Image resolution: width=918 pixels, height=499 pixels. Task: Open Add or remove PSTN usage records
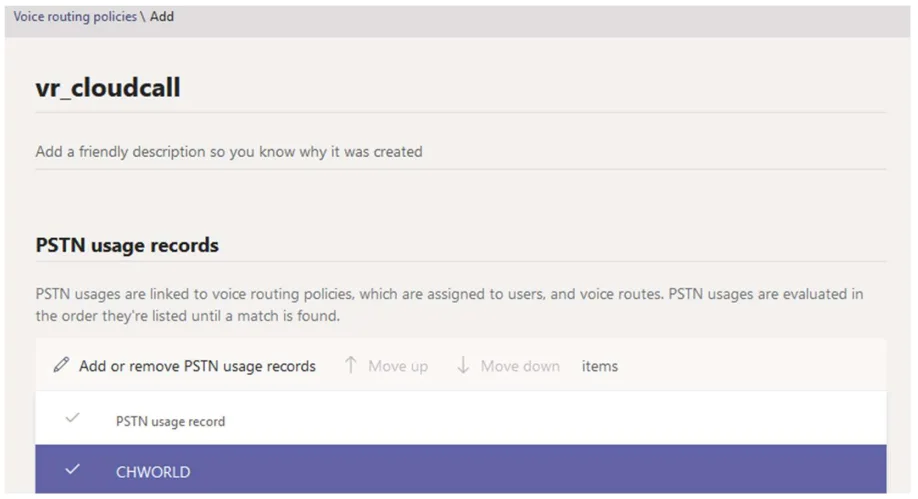[x=197, y=366]
